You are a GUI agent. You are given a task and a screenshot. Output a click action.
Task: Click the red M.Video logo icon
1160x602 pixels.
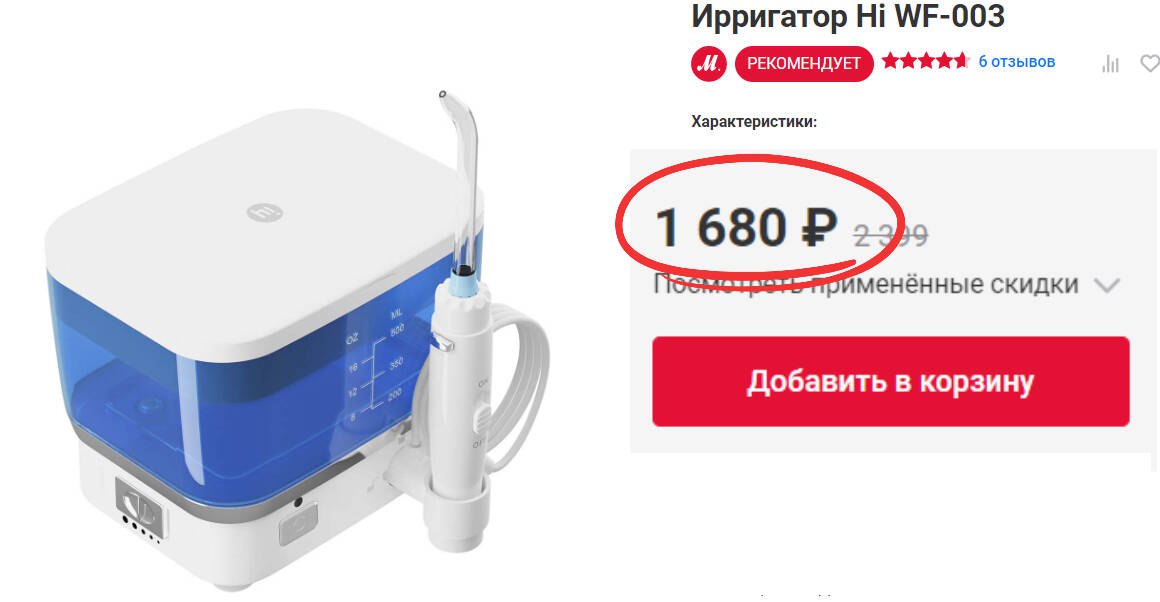(709, 64)
